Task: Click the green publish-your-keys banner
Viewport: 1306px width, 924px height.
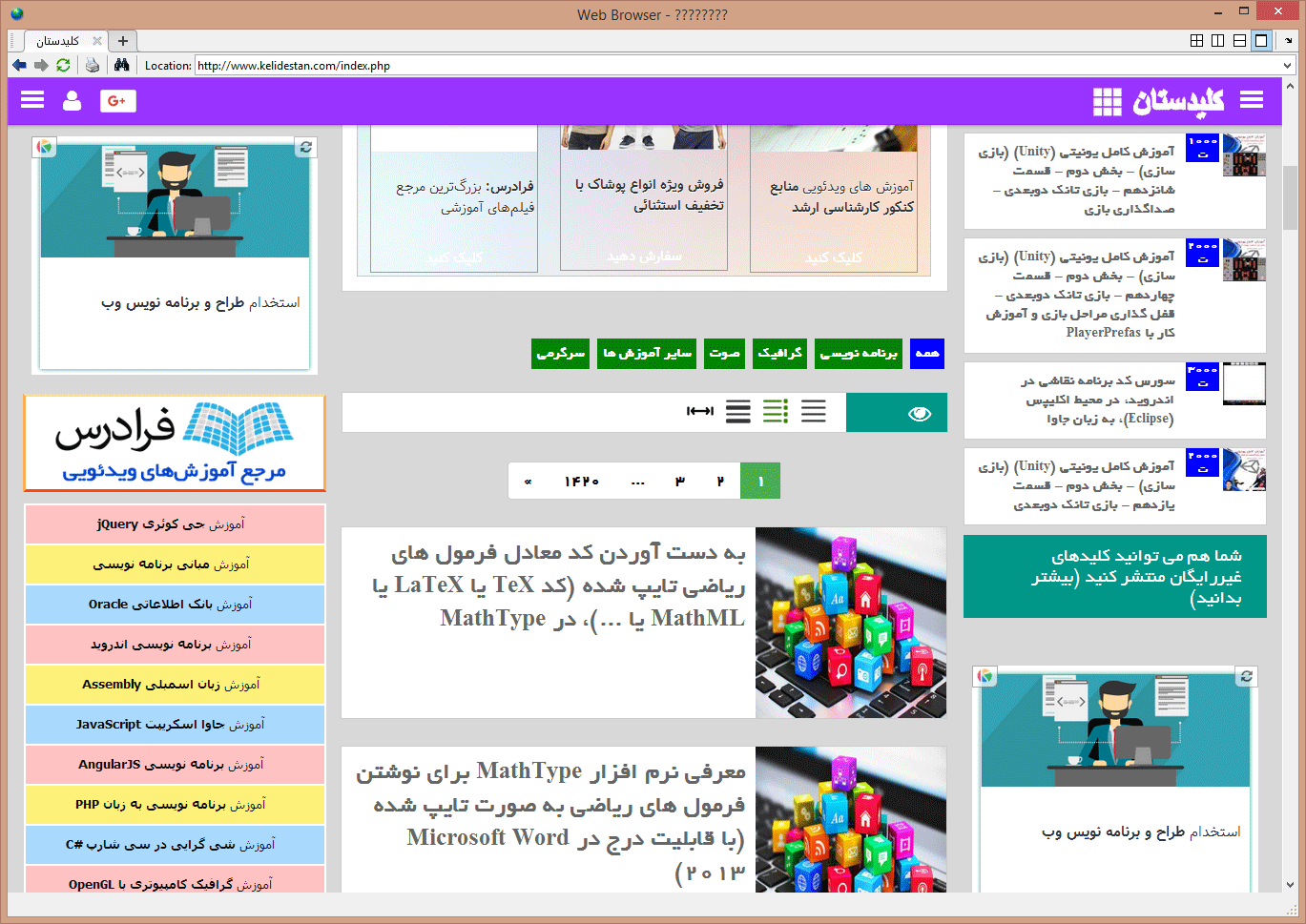Action: tap(1115, 577)
